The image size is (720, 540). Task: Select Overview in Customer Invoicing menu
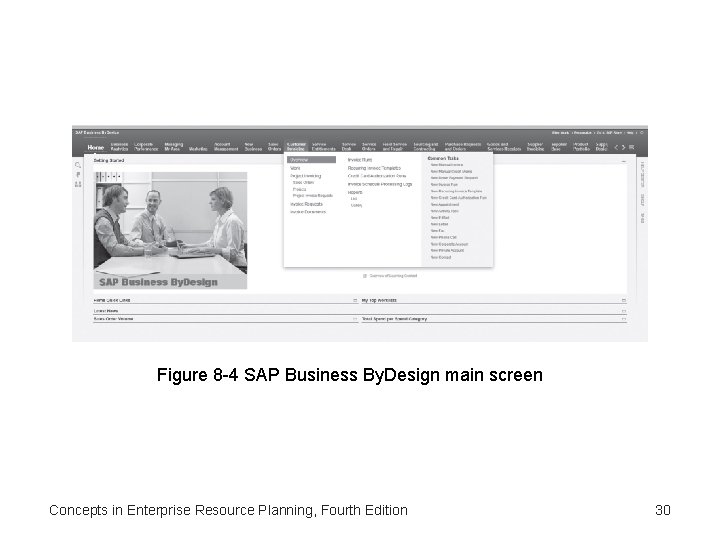point(311,160)
